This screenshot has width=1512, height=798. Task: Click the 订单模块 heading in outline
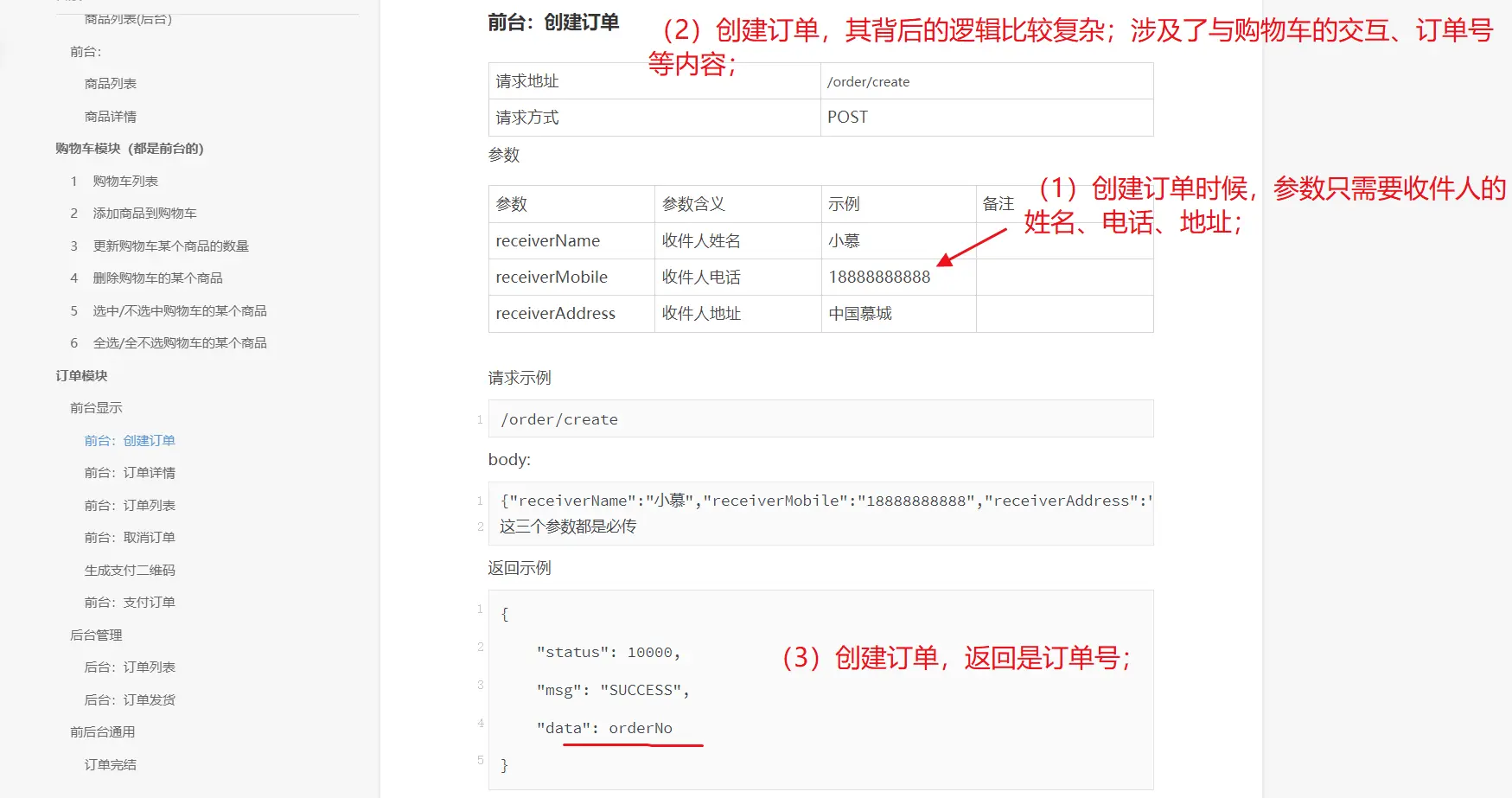point(81,376)
